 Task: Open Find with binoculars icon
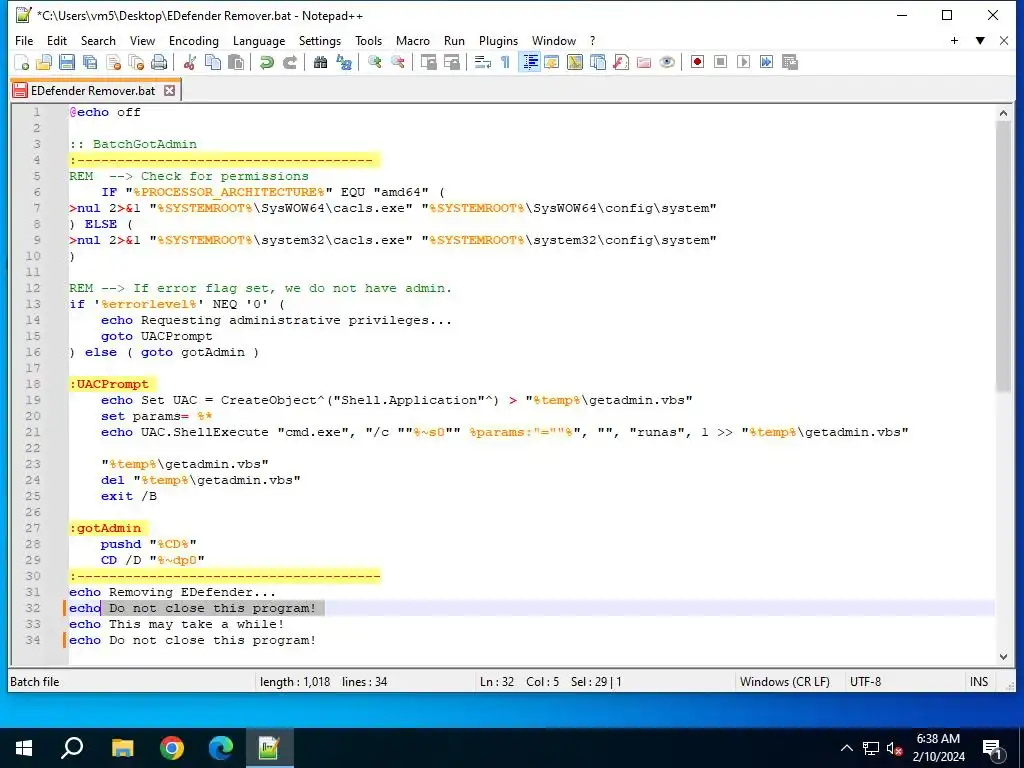tap(321, 62)
